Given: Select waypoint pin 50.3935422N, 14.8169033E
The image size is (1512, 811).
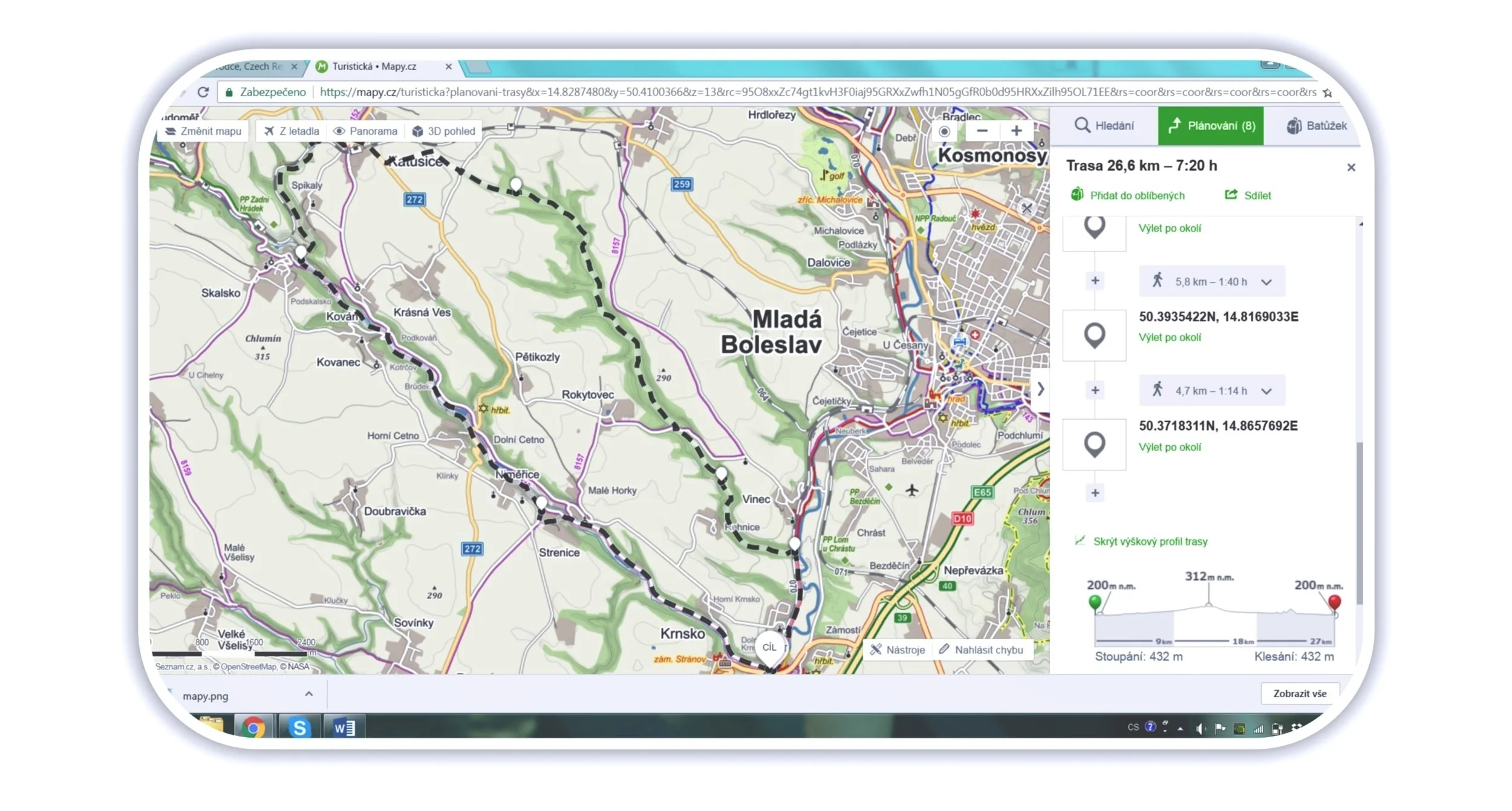Looking at the screenshot, I should 1095,336.
